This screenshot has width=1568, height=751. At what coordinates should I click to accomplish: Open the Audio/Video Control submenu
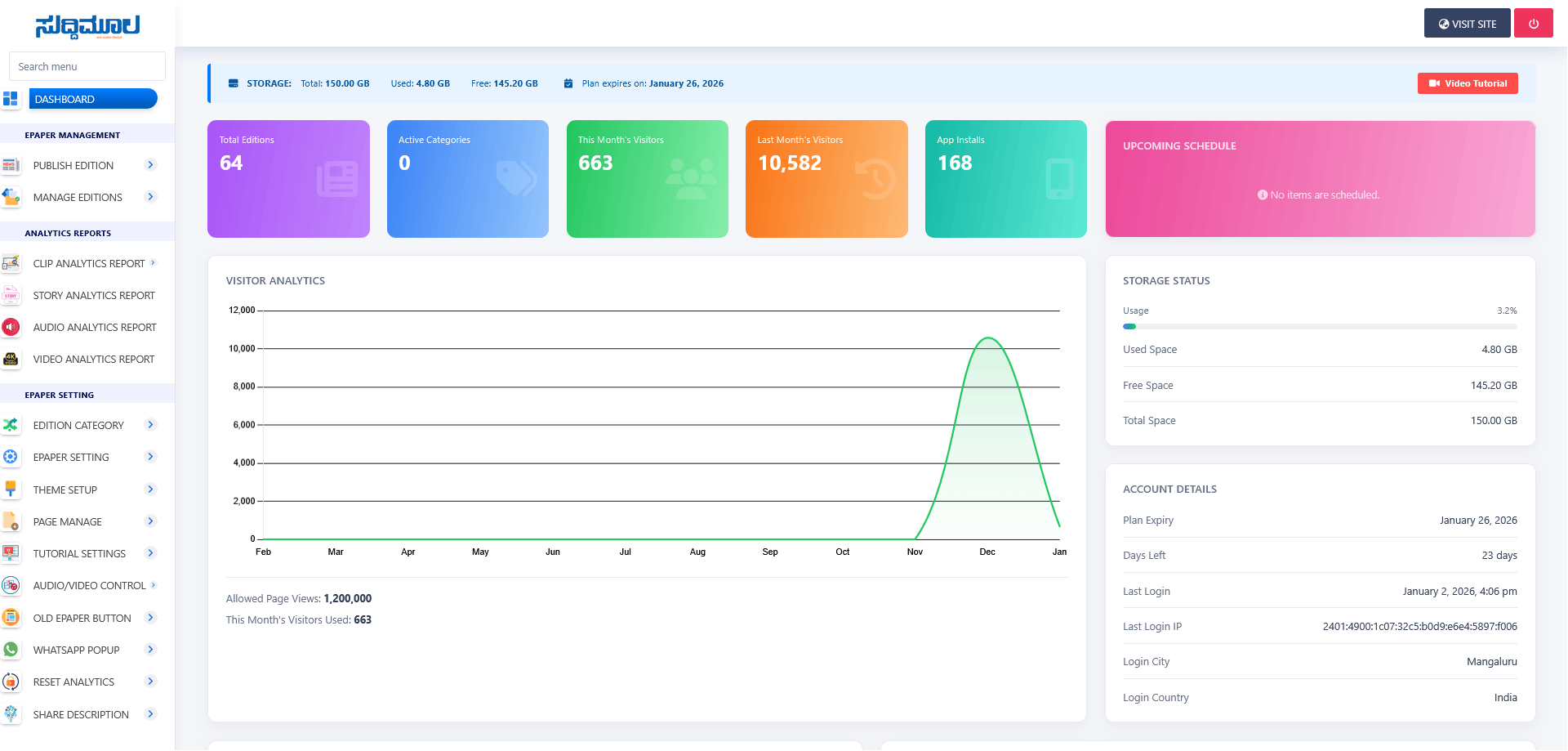[152, 585]
